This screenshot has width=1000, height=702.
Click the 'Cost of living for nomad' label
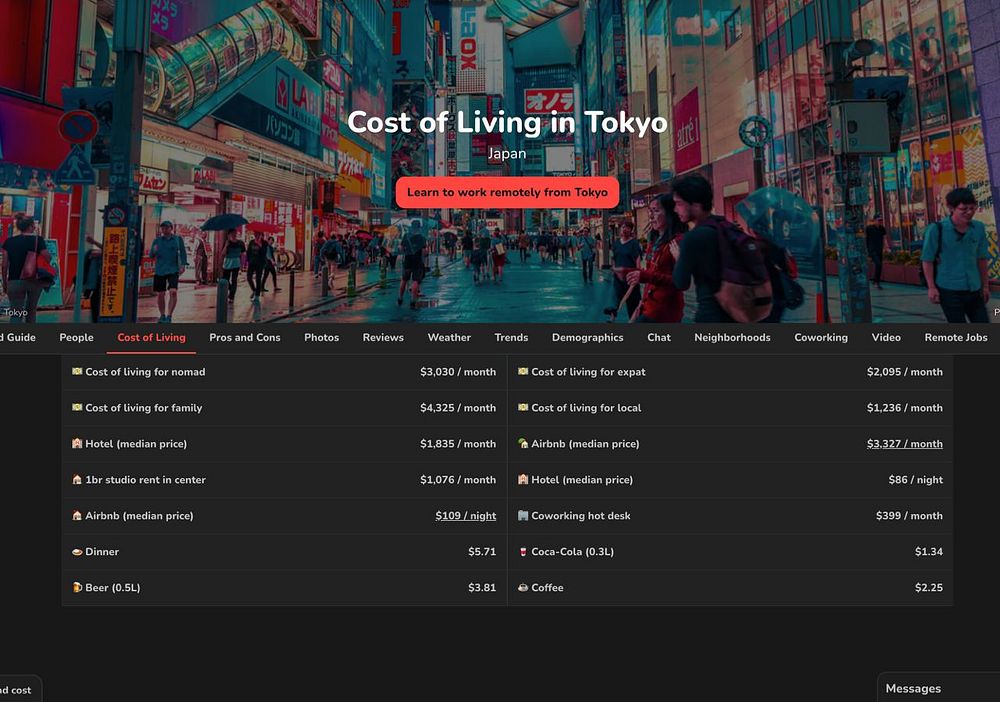click(x=145, y=372)
